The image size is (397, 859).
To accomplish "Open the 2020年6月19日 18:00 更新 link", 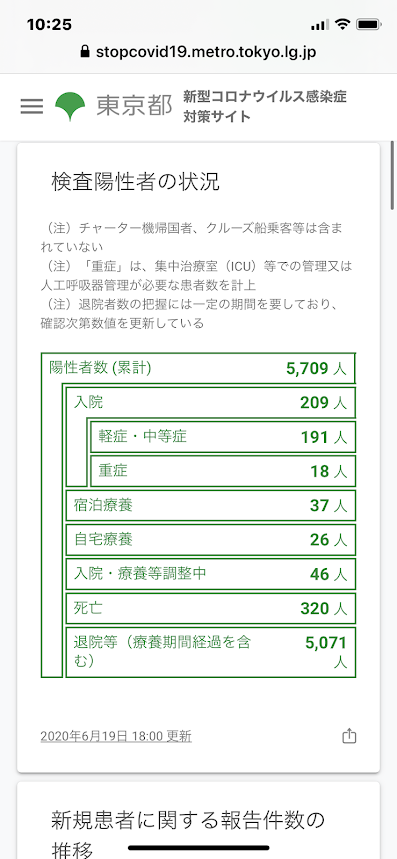I will (116, 736).
